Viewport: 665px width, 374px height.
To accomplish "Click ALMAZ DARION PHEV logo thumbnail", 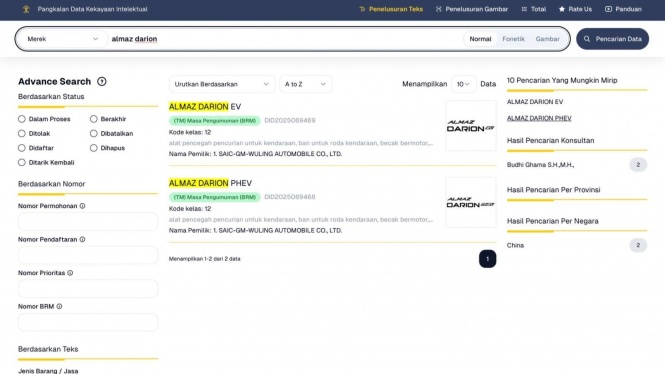I will pyautogui.click(x=471, y=202).
